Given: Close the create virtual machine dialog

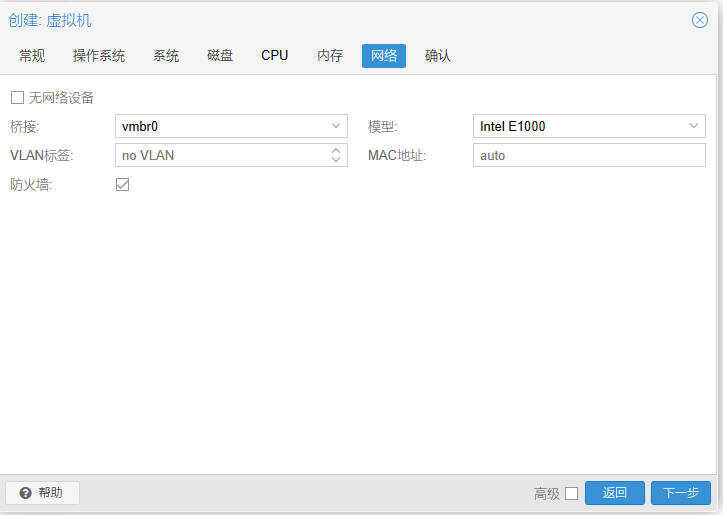Looking at the screenshot, I should coord(699,20).
